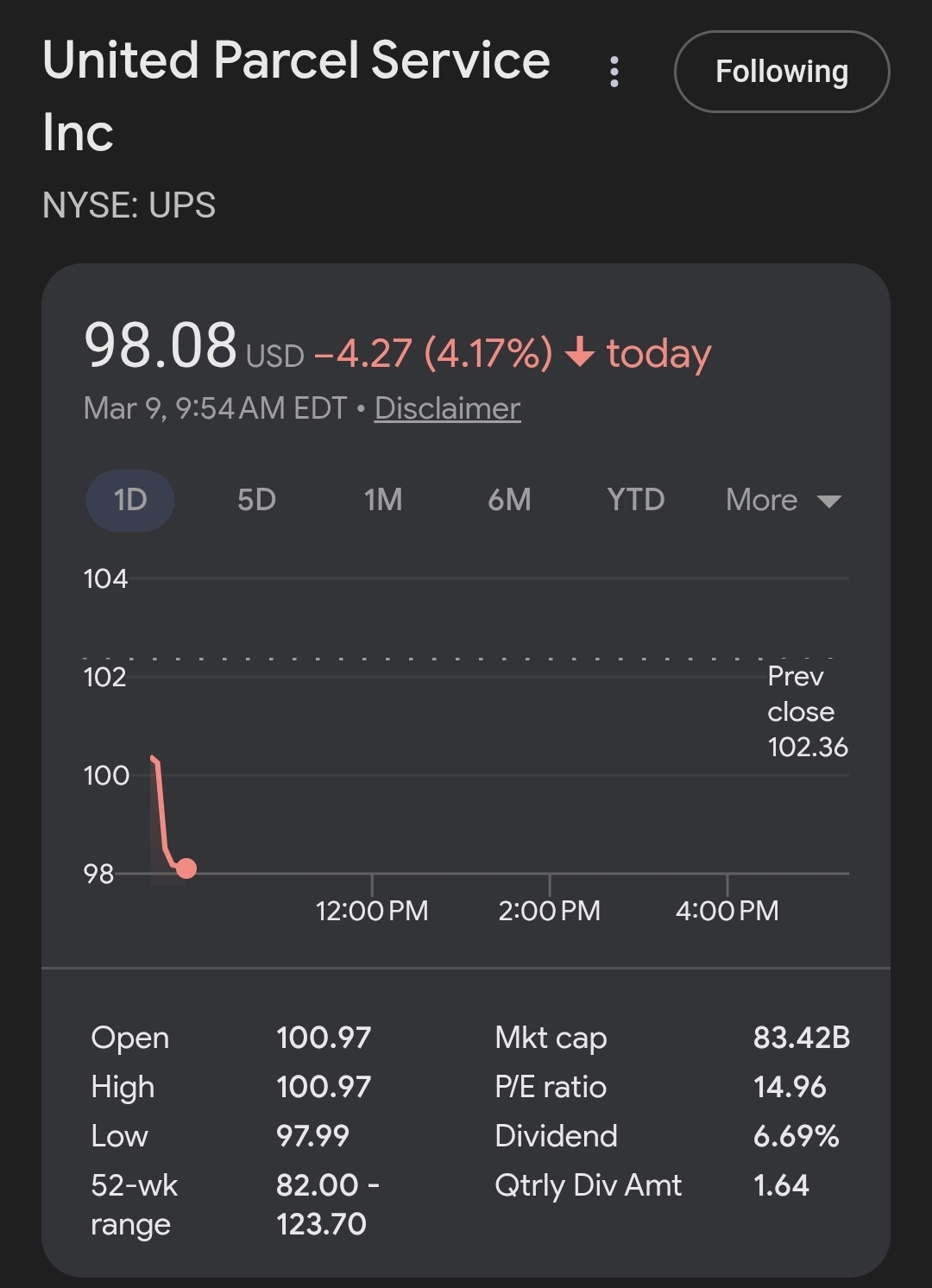Tap the 98.08 current price value
This screenshot has height=1288, width=932.
point(161,345)
